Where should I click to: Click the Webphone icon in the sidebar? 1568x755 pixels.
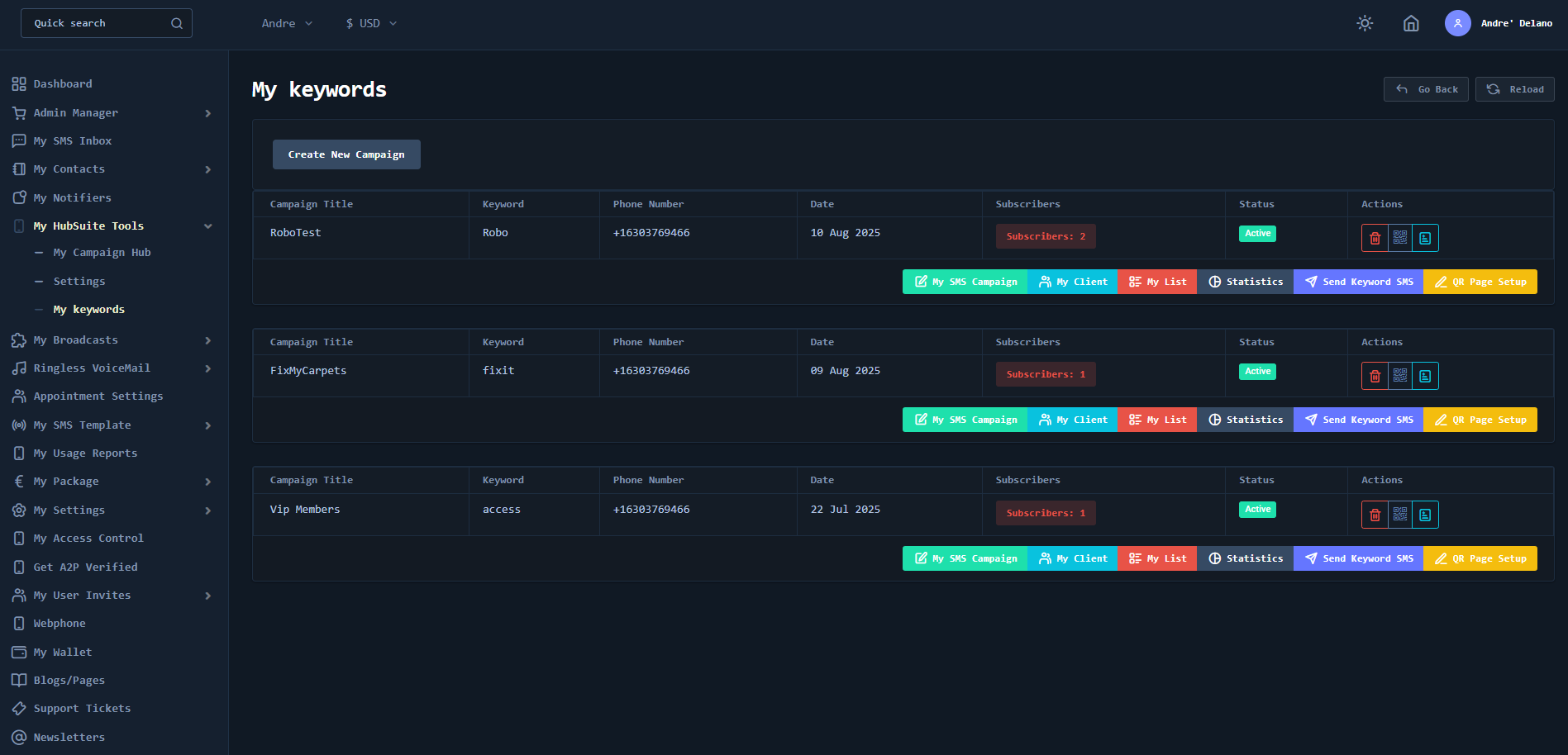[x=18, y=623]
